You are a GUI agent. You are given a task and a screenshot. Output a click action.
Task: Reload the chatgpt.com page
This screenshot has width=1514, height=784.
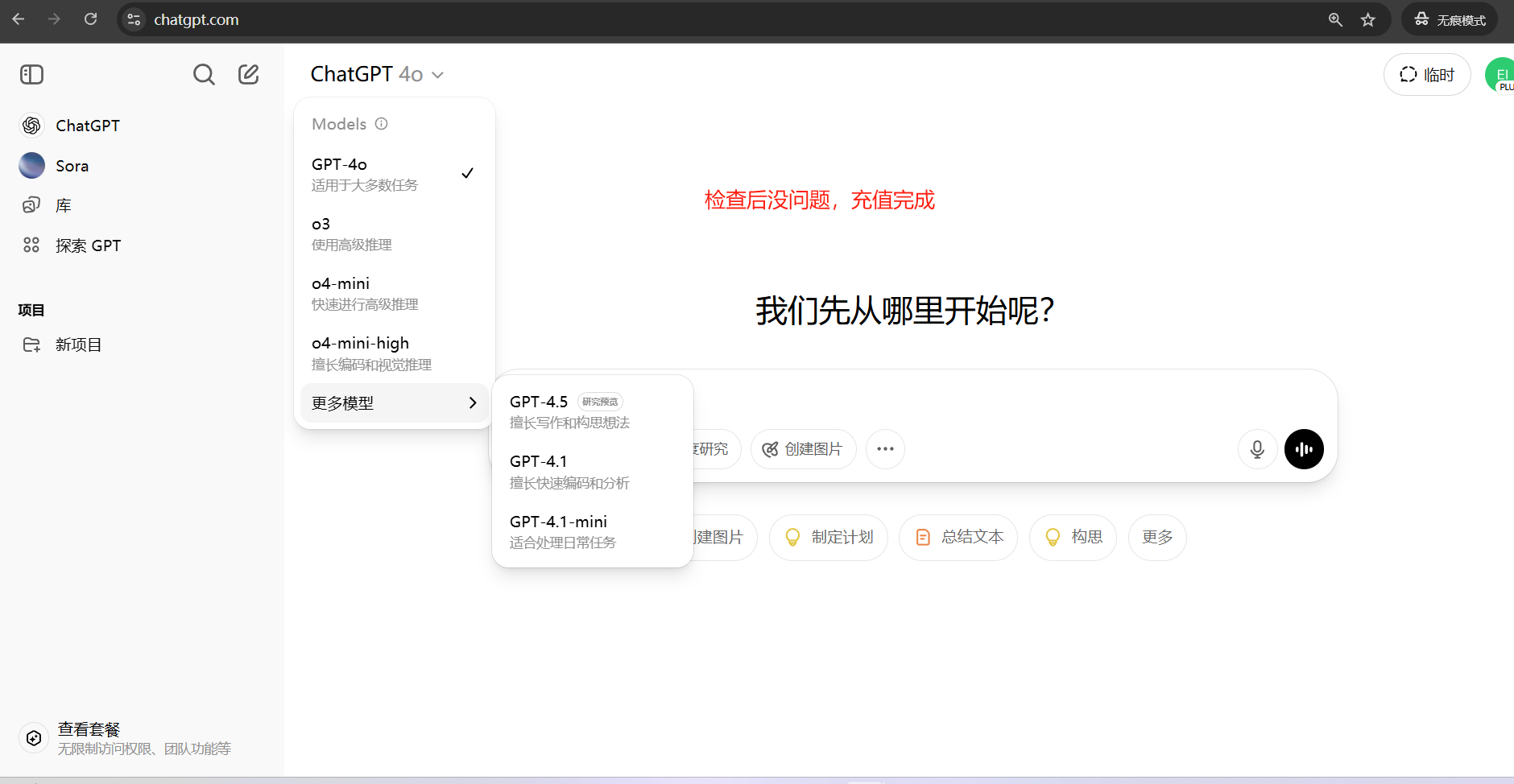(91, 19)
